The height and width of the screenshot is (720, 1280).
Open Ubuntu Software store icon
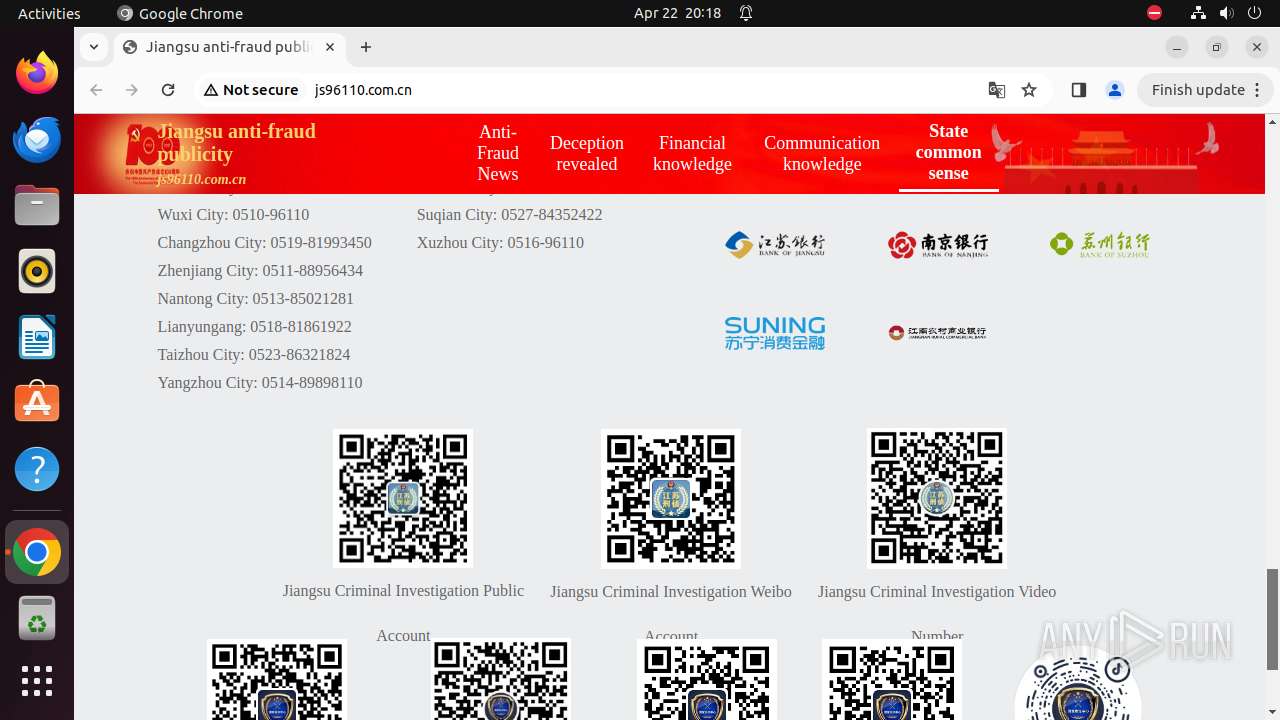pyautogui.click(x=37, y=403)
